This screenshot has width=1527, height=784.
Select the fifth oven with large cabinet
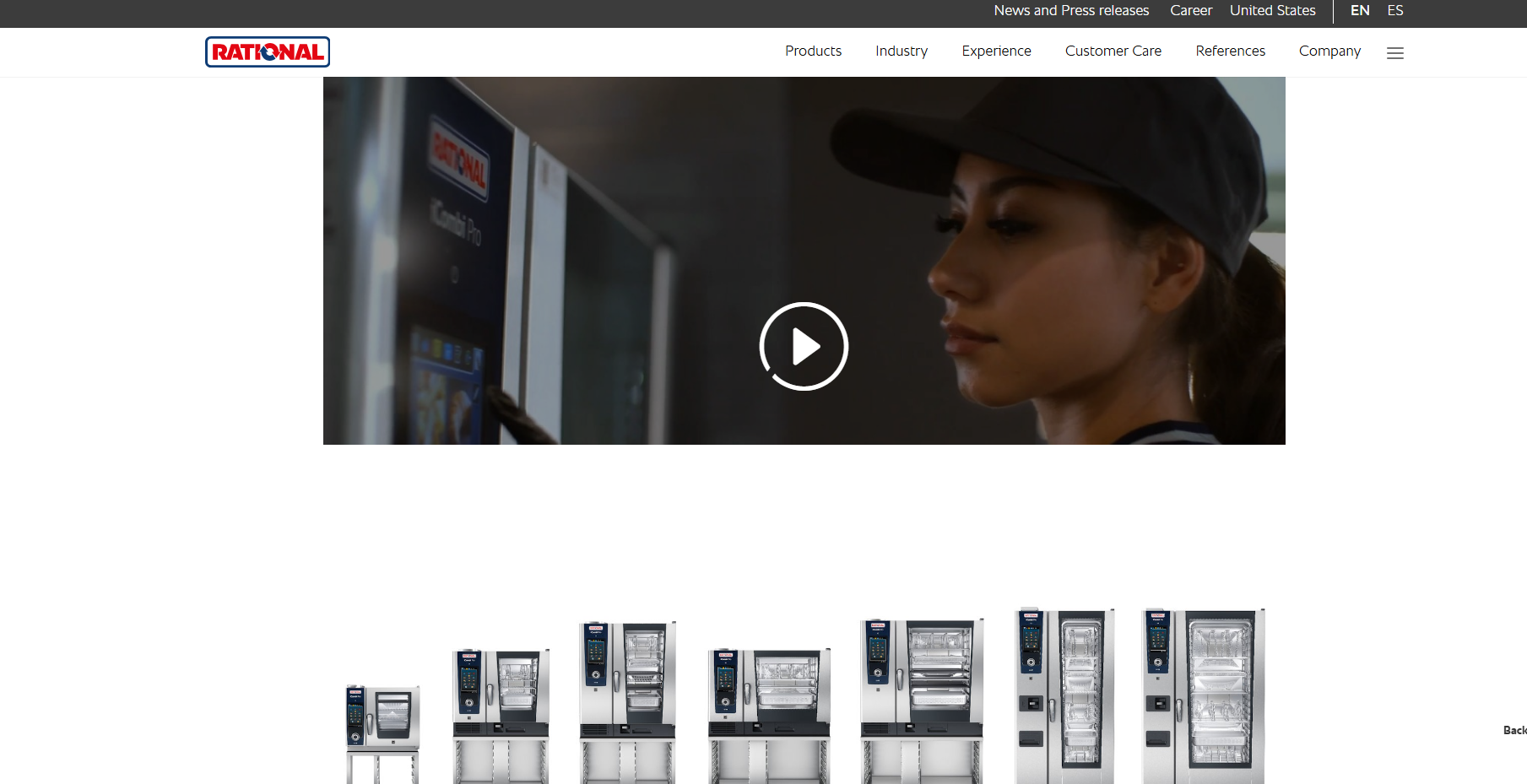click(x=921, y=700)
